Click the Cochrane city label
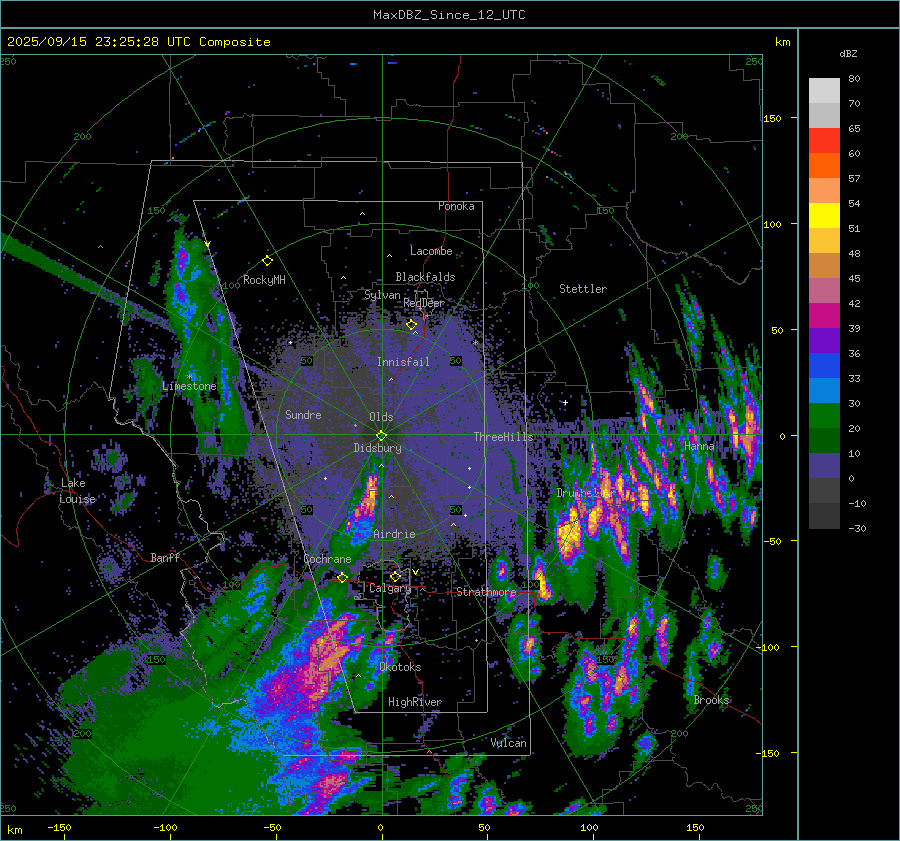 (327, 559)
